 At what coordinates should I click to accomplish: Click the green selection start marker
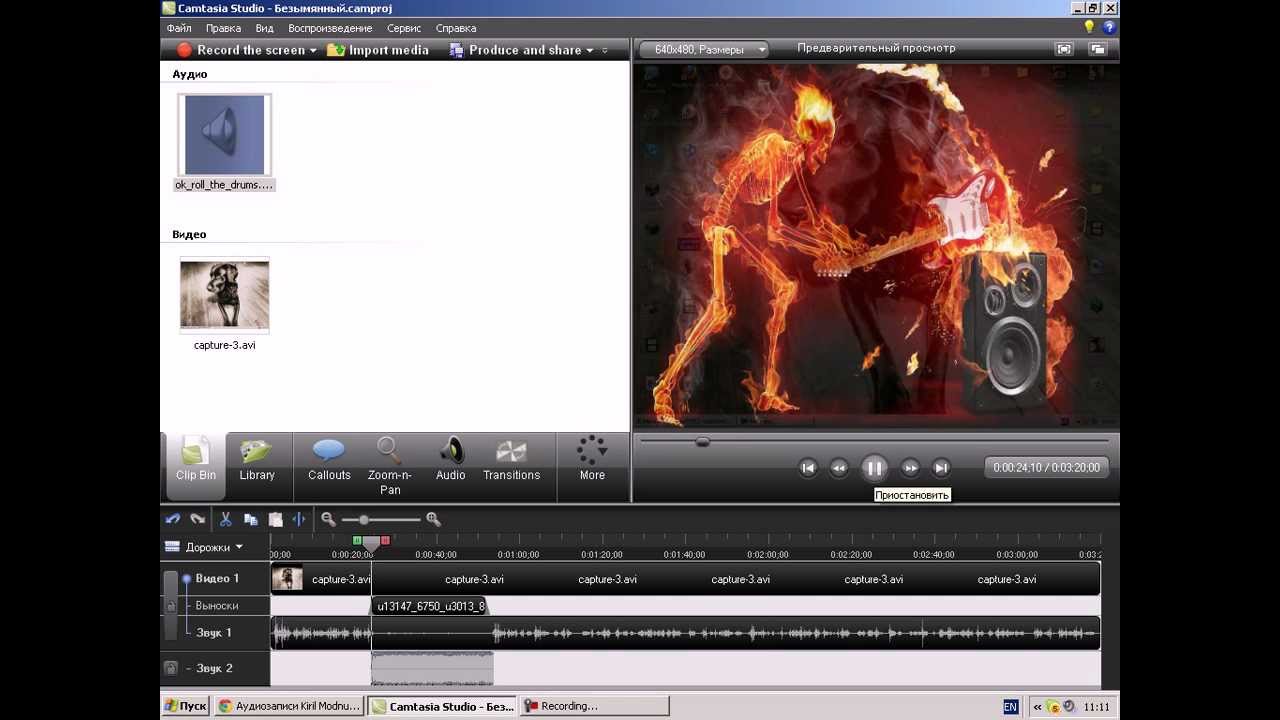pos(357,540)
